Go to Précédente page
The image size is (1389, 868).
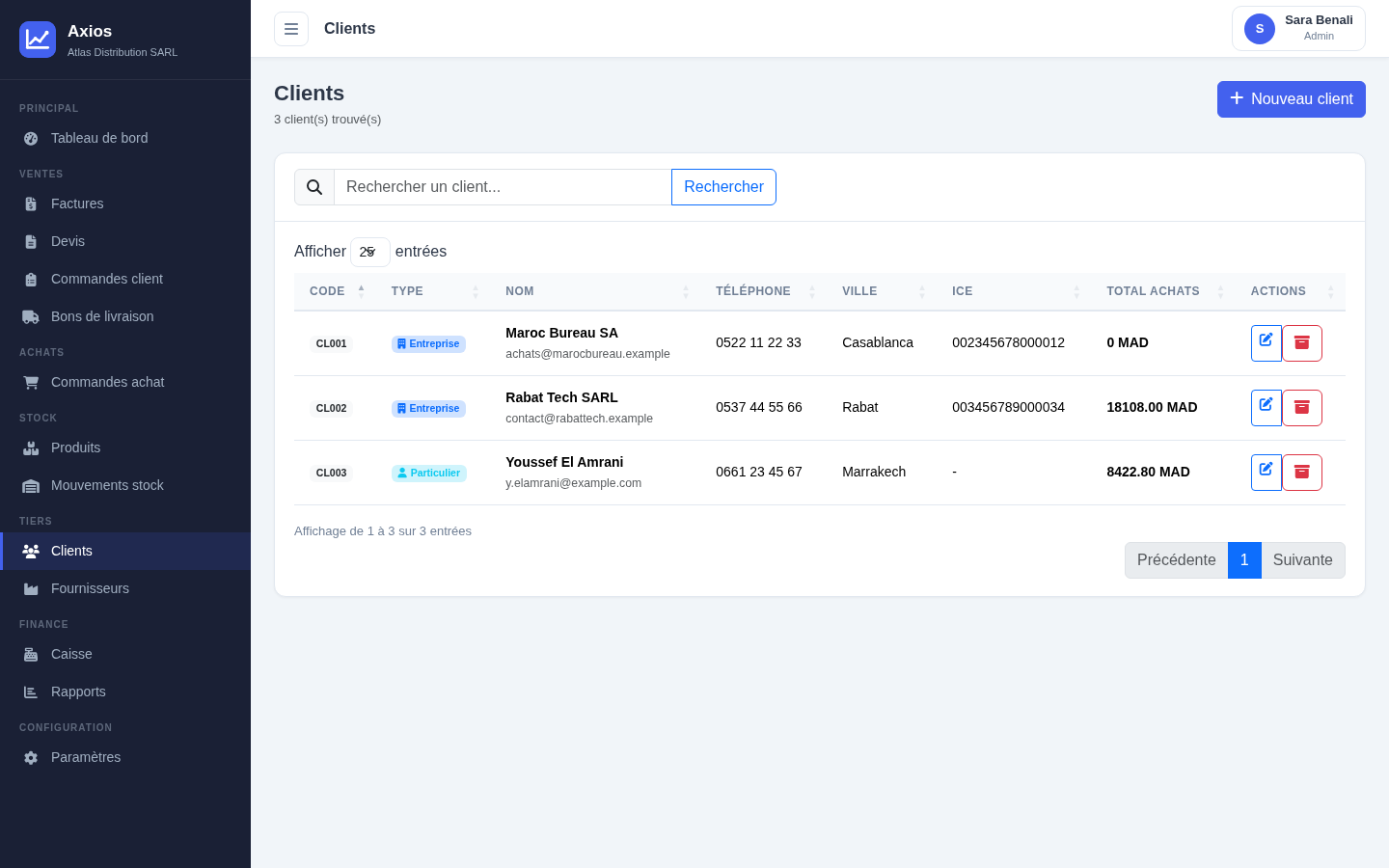(x=1176, y=560)
